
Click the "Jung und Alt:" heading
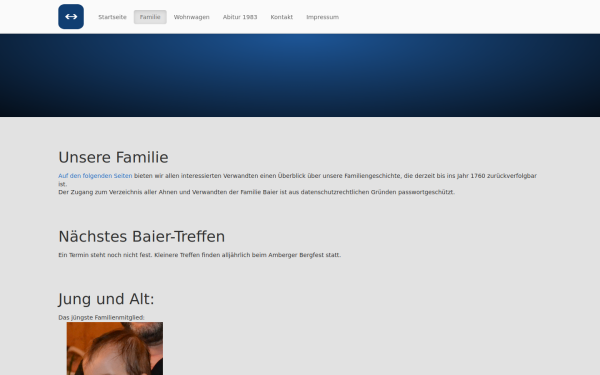pyautogui.click(x=106, y=299)
